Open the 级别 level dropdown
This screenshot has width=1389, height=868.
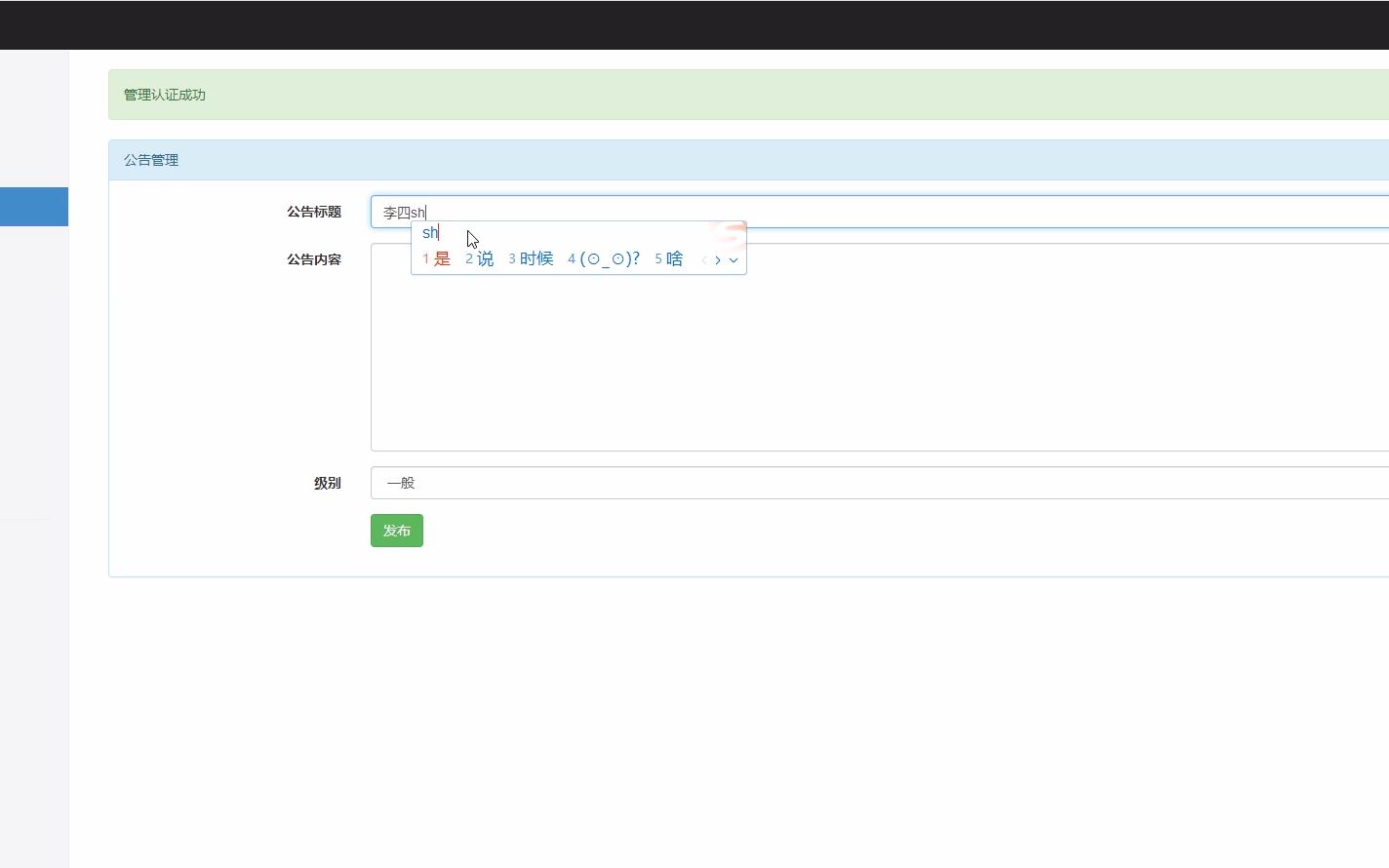coord(878,482)
